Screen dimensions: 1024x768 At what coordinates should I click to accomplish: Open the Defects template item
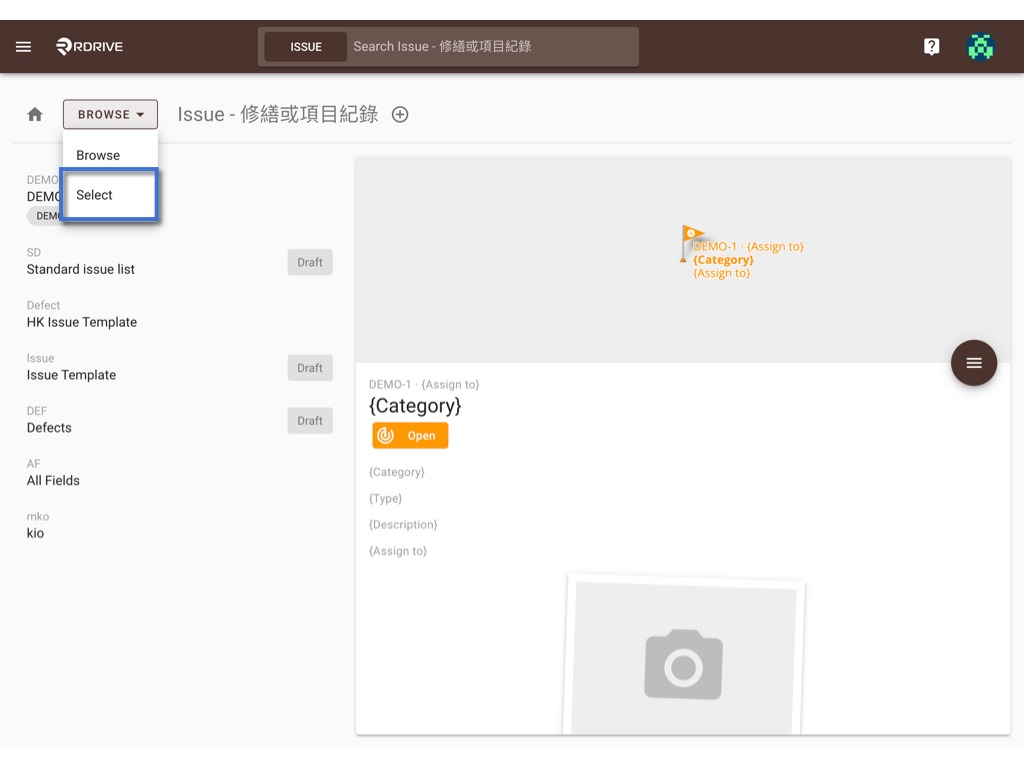pos(180,420)
